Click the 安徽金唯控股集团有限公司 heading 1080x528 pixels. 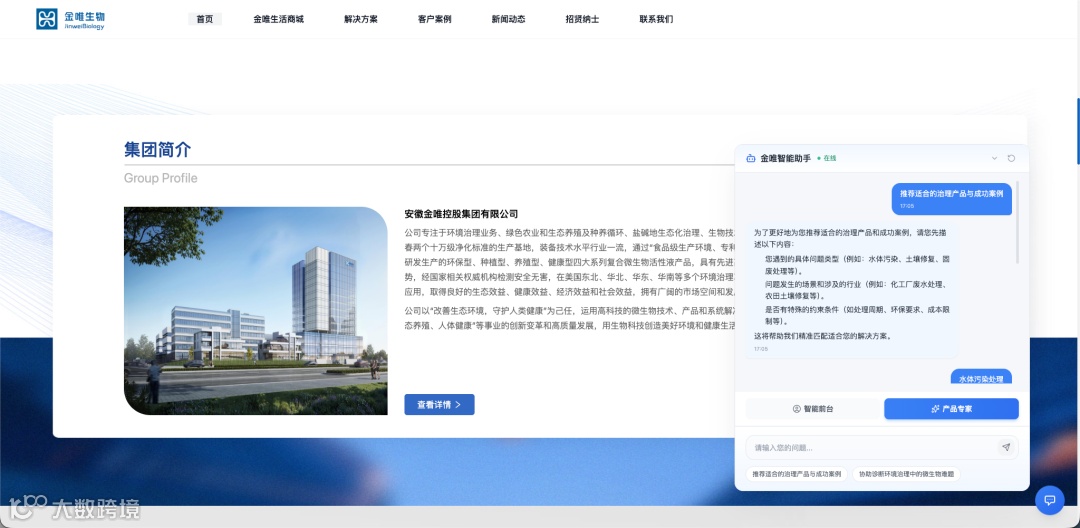pos(461,214)
